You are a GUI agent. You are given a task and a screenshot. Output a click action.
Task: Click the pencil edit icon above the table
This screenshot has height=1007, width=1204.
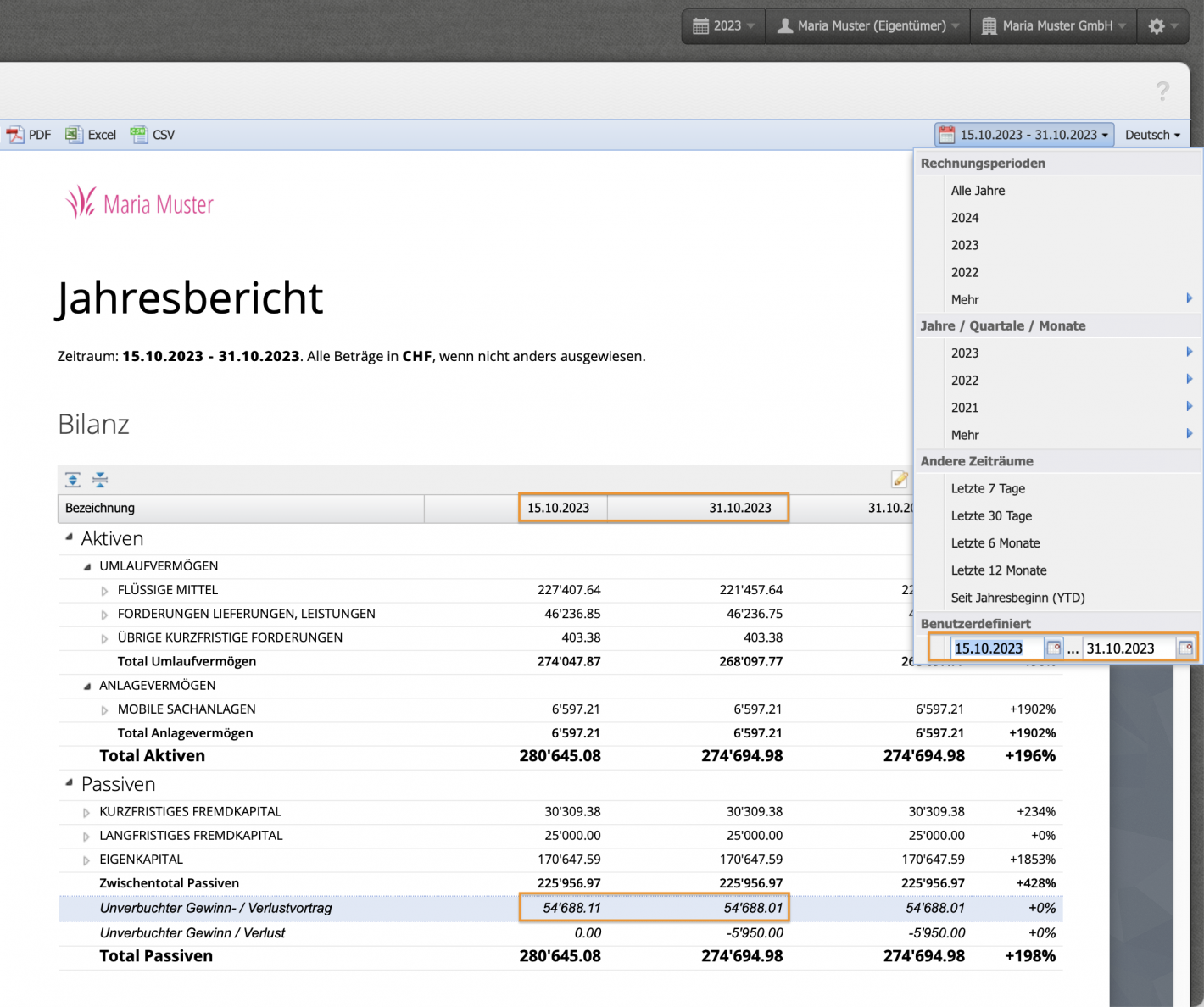(x=900, y=479)
